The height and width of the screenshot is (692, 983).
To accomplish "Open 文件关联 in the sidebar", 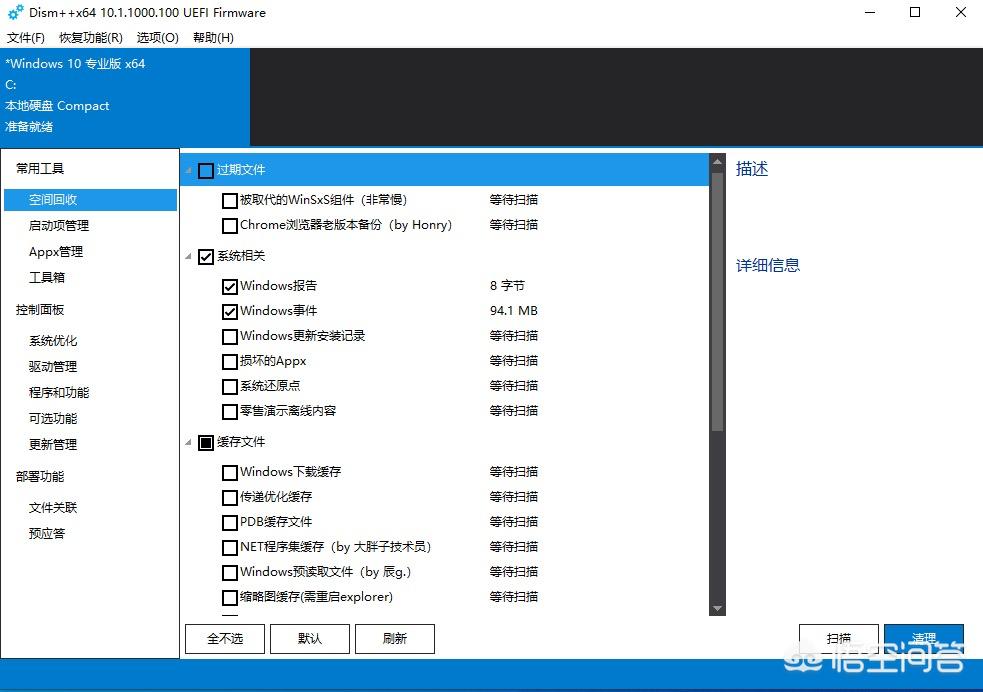I will point(53,508).
